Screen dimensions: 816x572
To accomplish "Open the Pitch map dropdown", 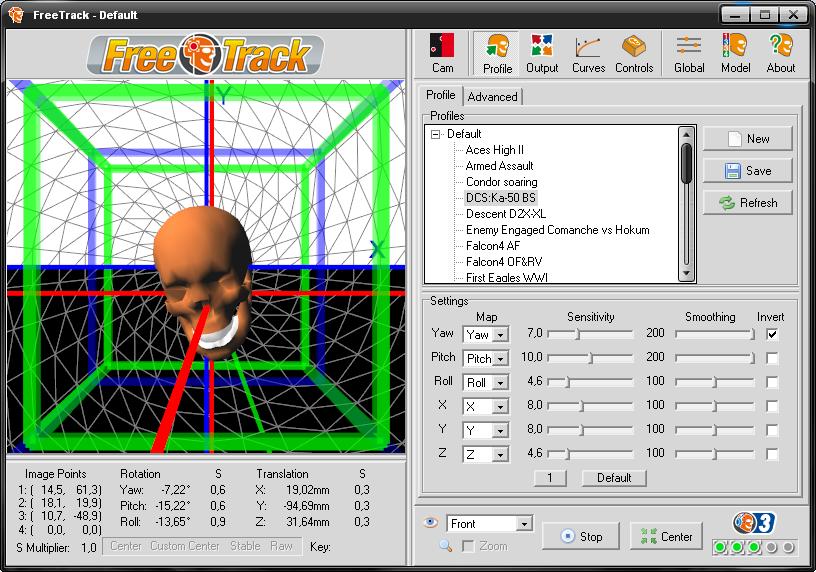I will pyautogui.click(x=500, y=359).
